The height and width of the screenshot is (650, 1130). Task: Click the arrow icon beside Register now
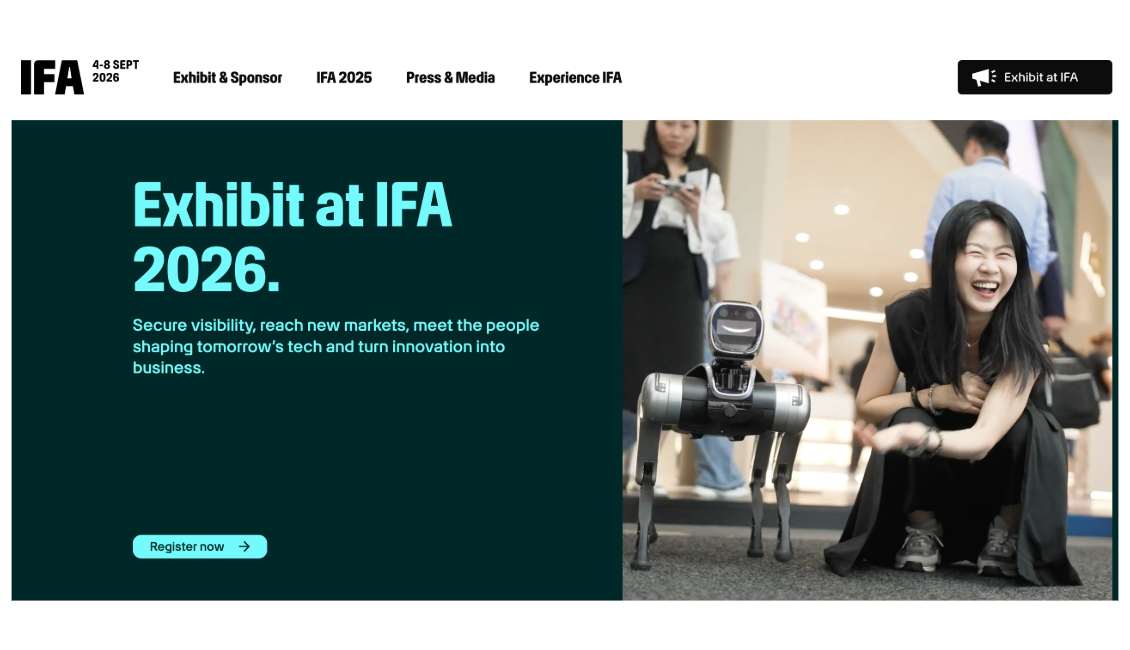244,546
